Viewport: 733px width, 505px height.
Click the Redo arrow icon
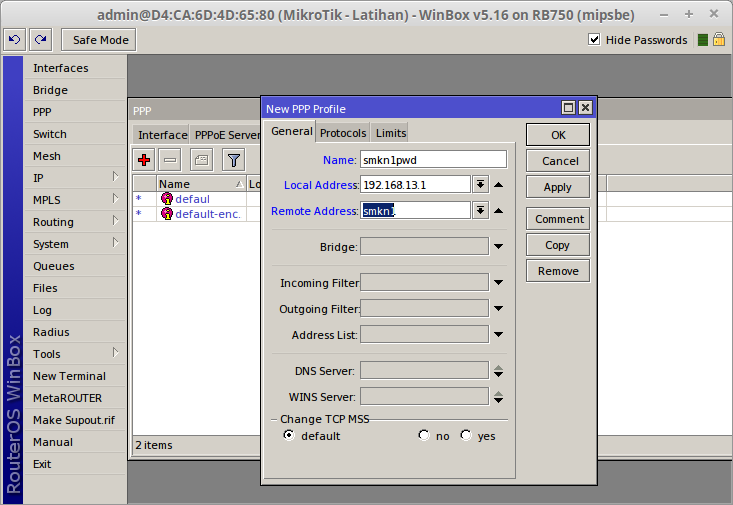point(41,40)
